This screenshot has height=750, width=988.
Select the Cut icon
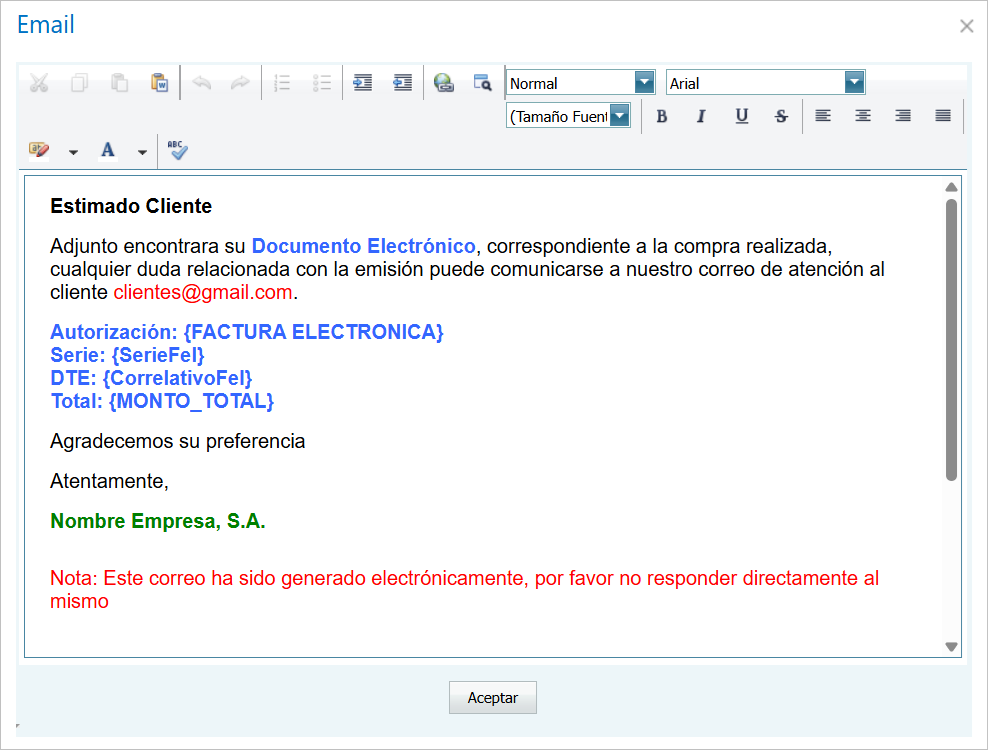38,82
